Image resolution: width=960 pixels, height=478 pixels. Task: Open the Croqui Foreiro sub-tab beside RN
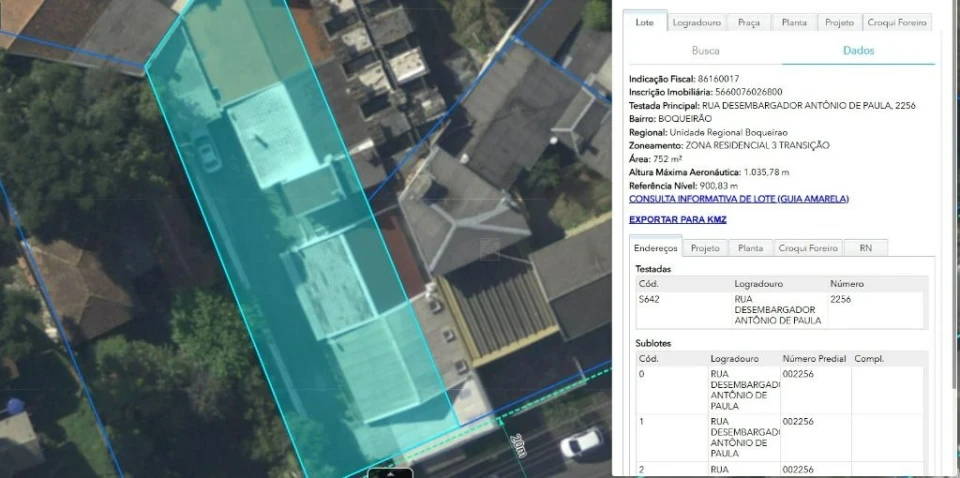(x=808, y=248)
